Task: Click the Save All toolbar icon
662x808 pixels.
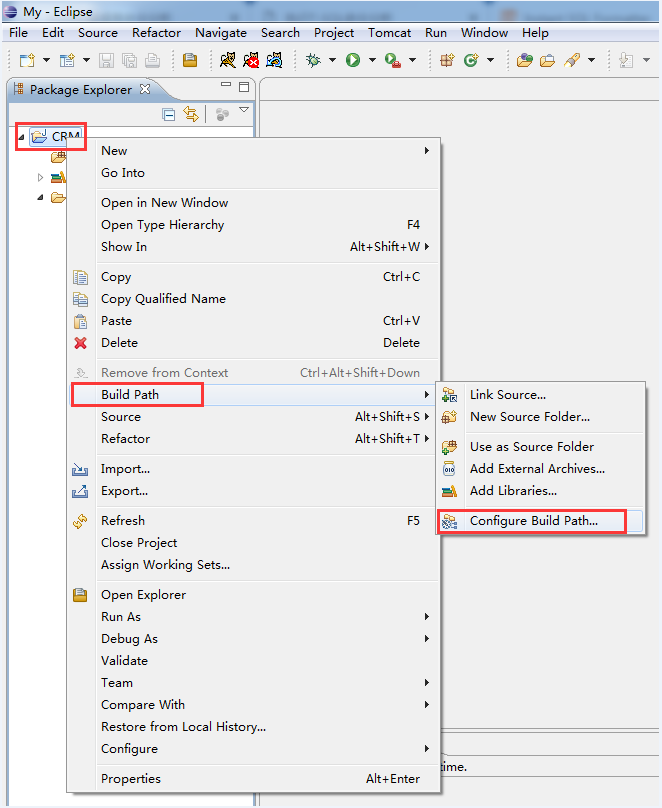Action: (x=129, y=60)
